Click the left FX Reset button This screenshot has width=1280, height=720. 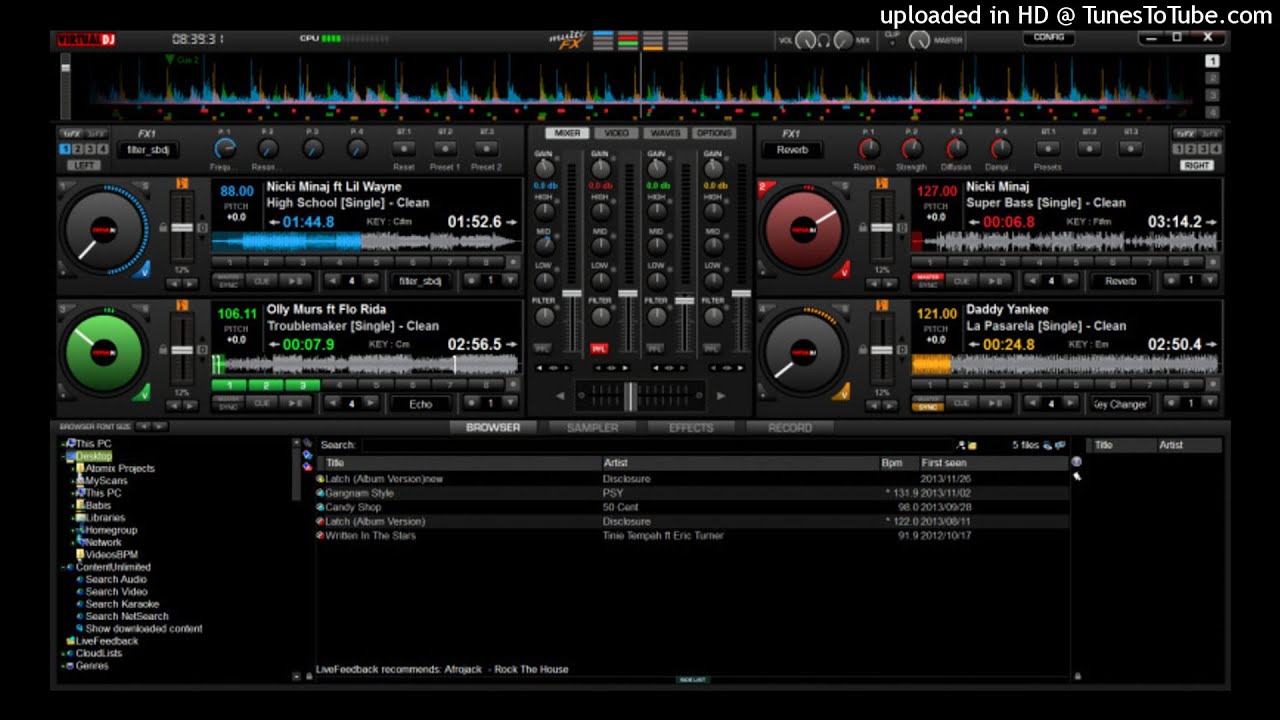tap(404, 149)
